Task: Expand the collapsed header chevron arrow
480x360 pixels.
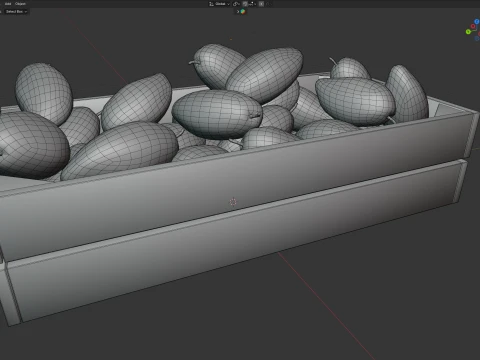Action: click(238, 12)
